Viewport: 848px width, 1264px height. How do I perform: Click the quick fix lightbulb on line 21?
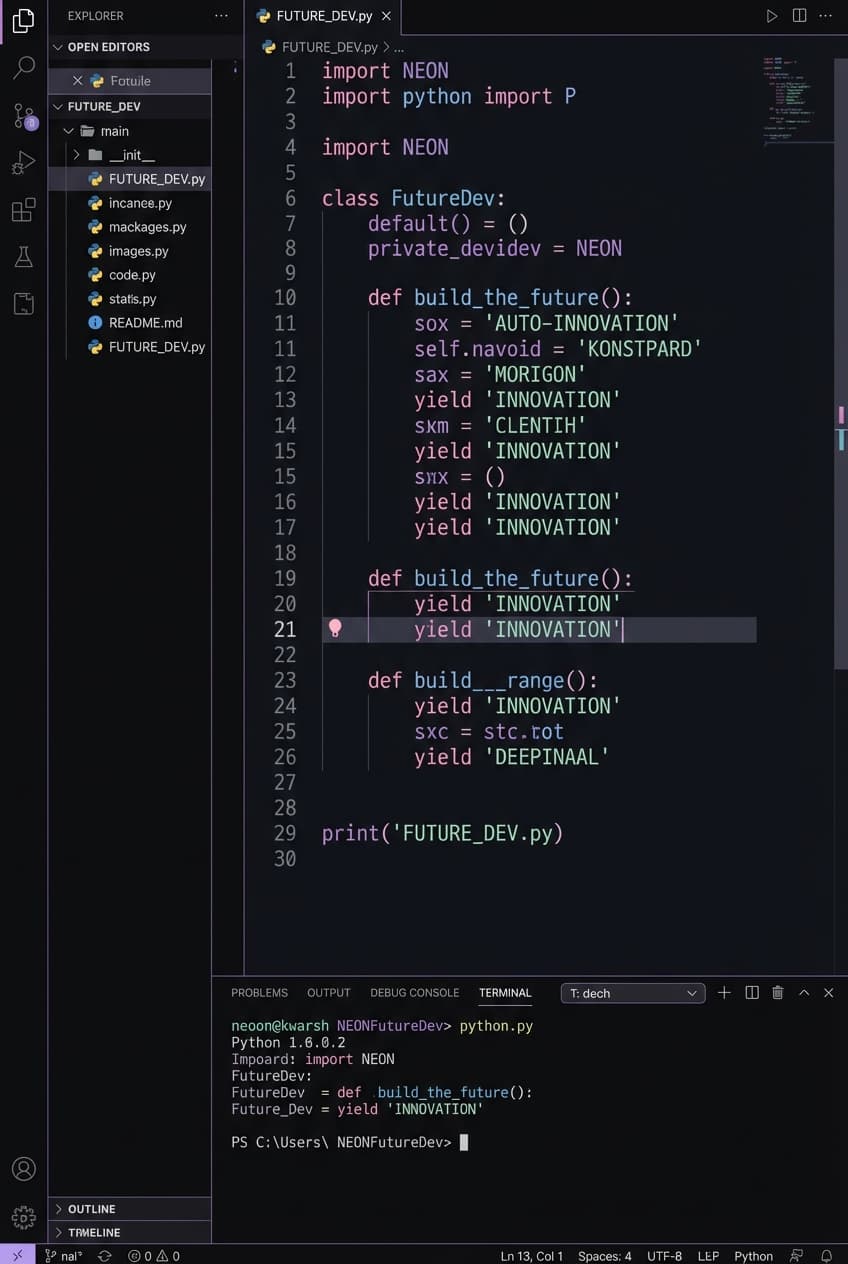(x=335, y=629)
